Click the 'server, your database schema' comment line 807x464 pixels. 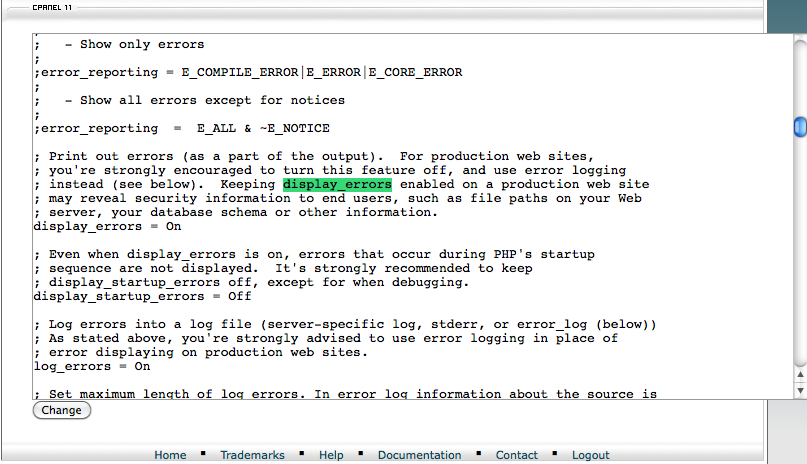[x=236, y=212]
